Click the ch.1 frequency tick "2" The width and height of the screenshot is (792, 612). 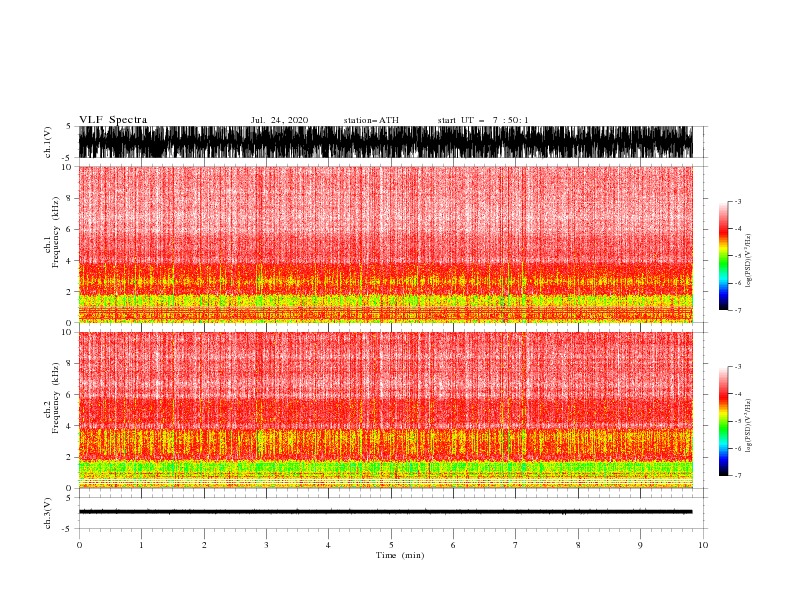click(69, 292)
